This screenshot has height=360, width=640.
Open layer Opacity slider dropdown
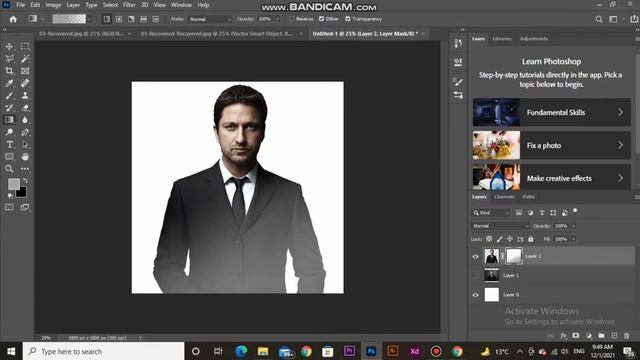click(x=573, y=226)
